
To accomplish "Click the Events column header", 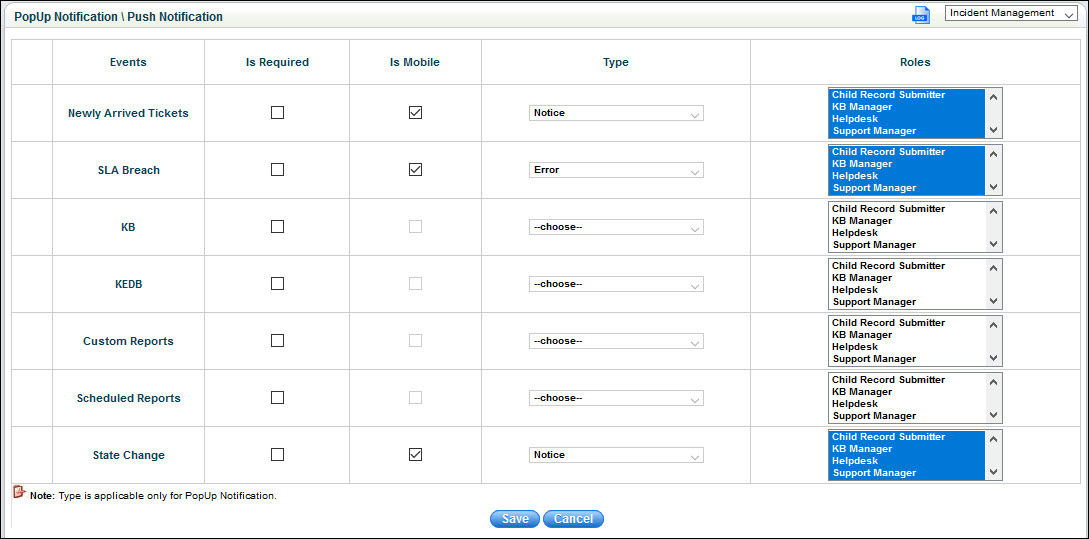I will coord(128,62).
